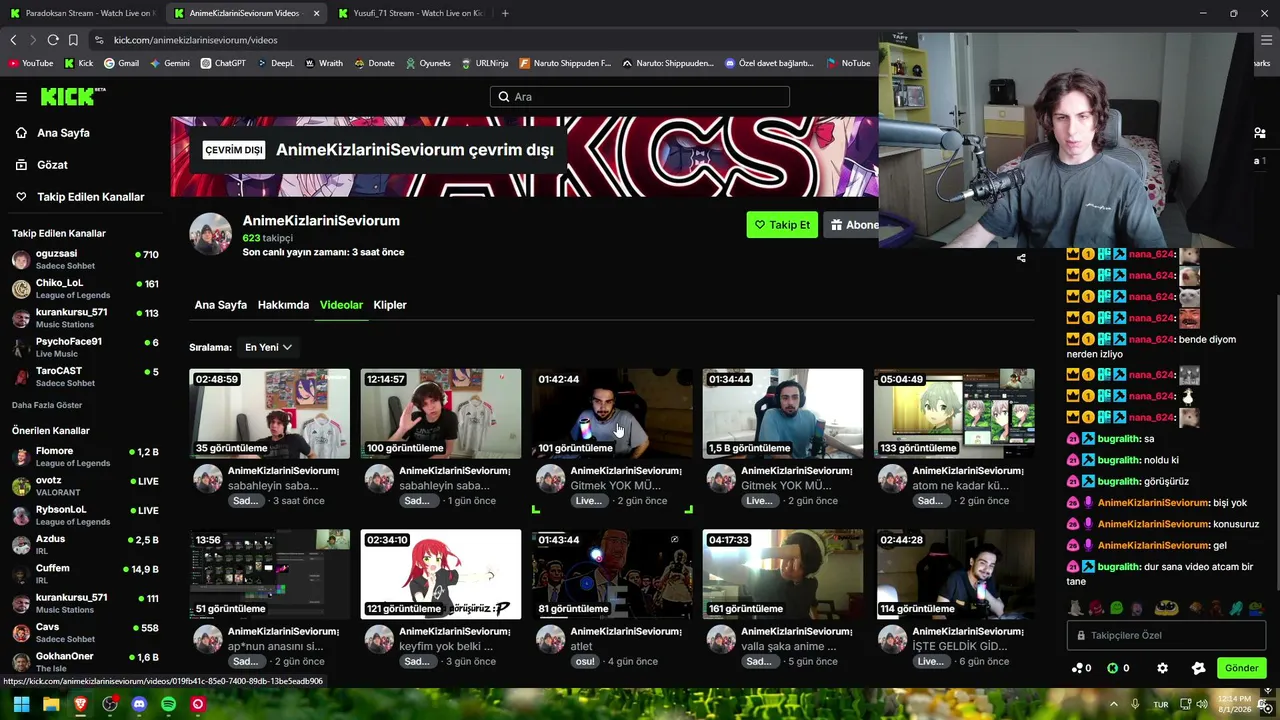Open a new browser tab
The width and height of the screenshot is (1280, 720).
(505, 13)
